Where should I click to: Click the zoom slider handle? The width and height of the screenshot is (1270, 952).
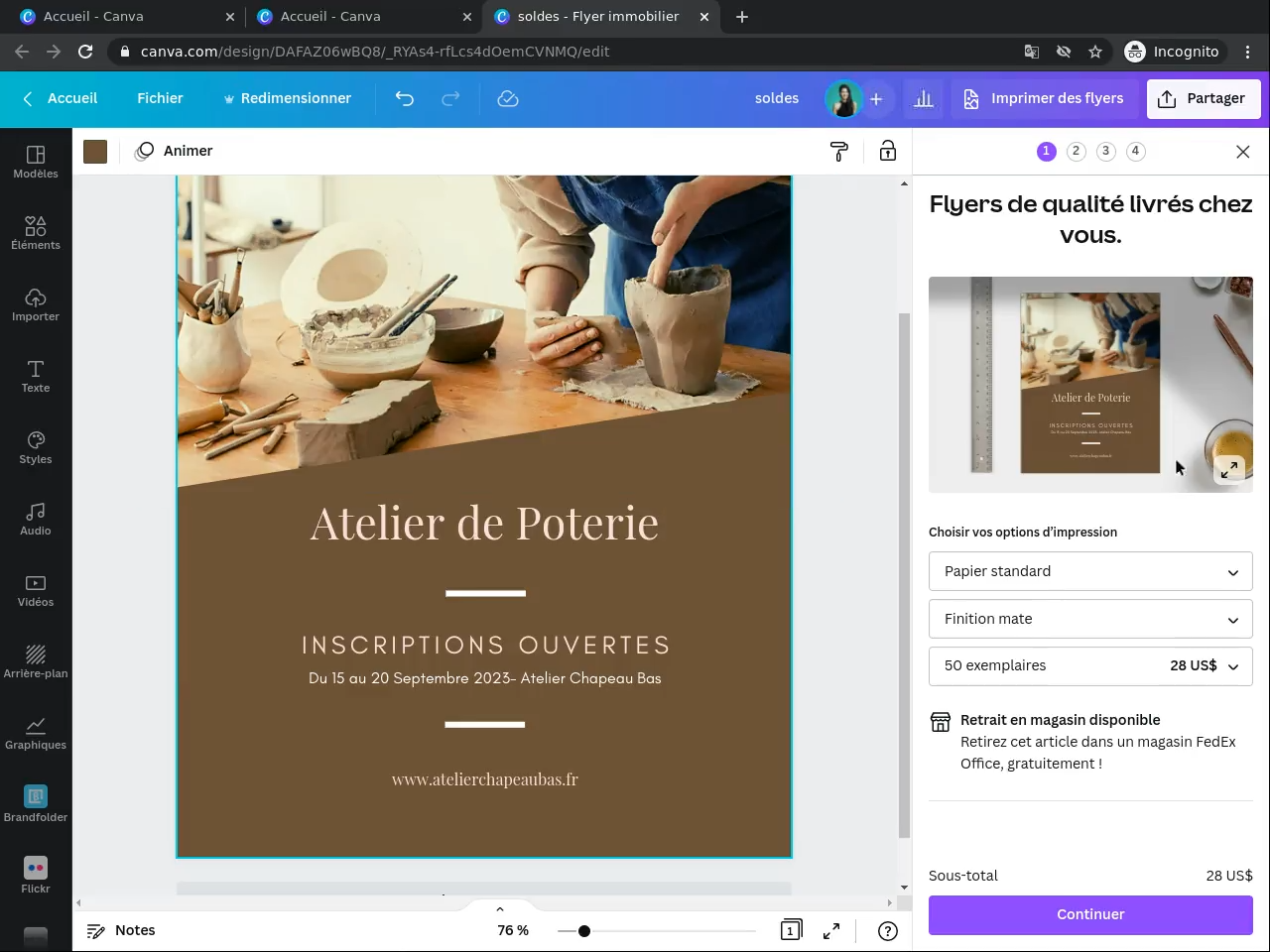(x=584, y=930)
